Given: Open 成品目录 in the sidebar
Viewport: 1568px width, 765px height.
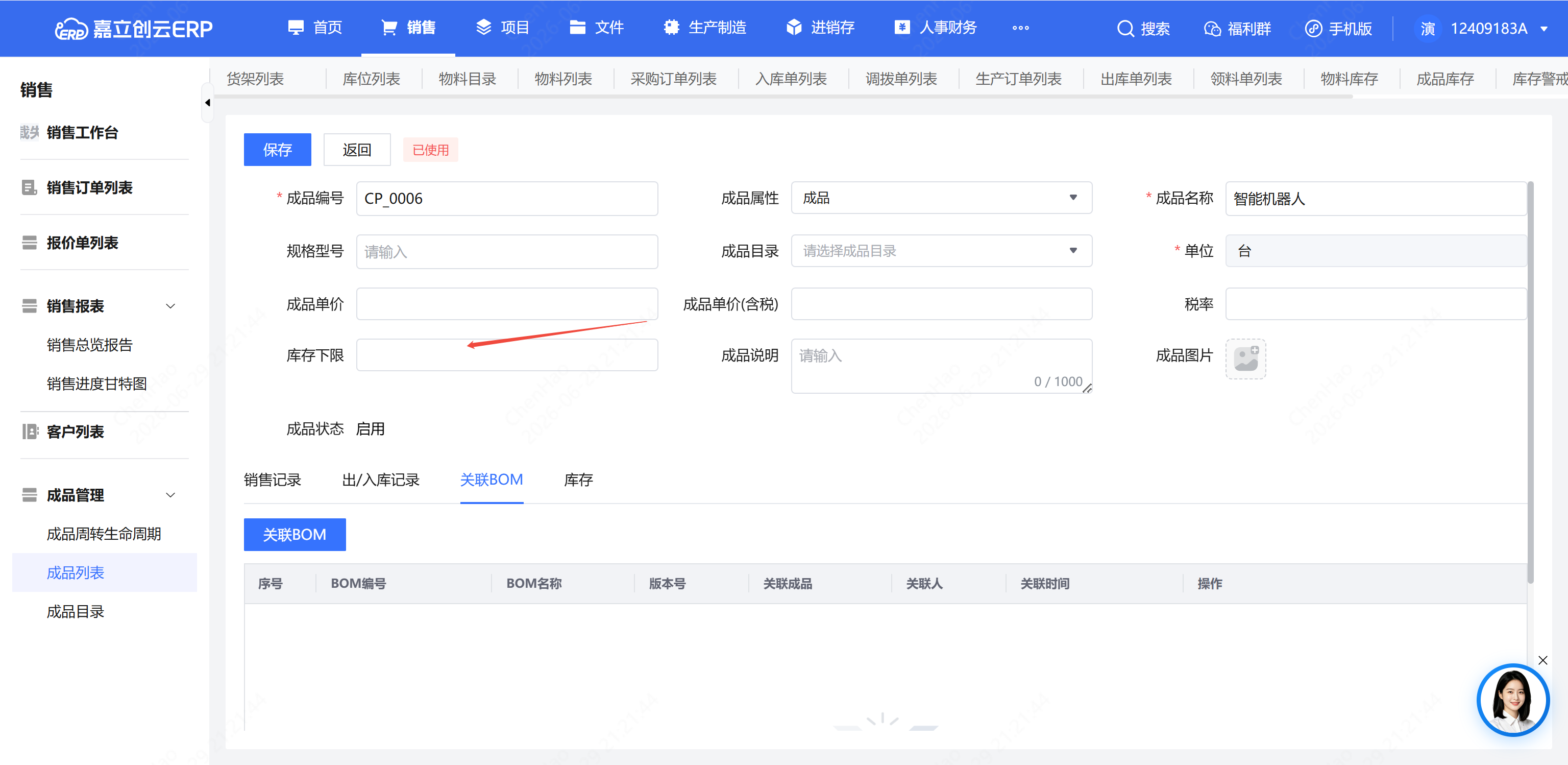Looking at the screenshot, I should (76, 611).
